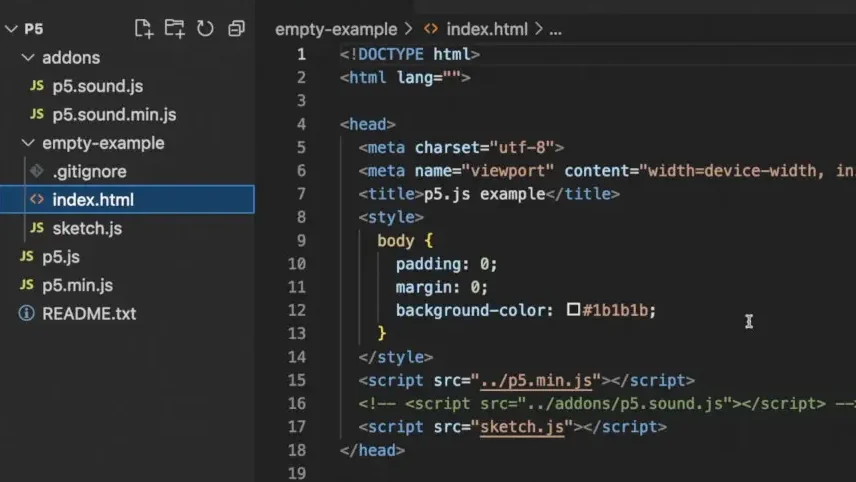The width and height of the screenshot is (856, 482).
Task: Collapse the P5 root folder section
Action: click(11, 29)
